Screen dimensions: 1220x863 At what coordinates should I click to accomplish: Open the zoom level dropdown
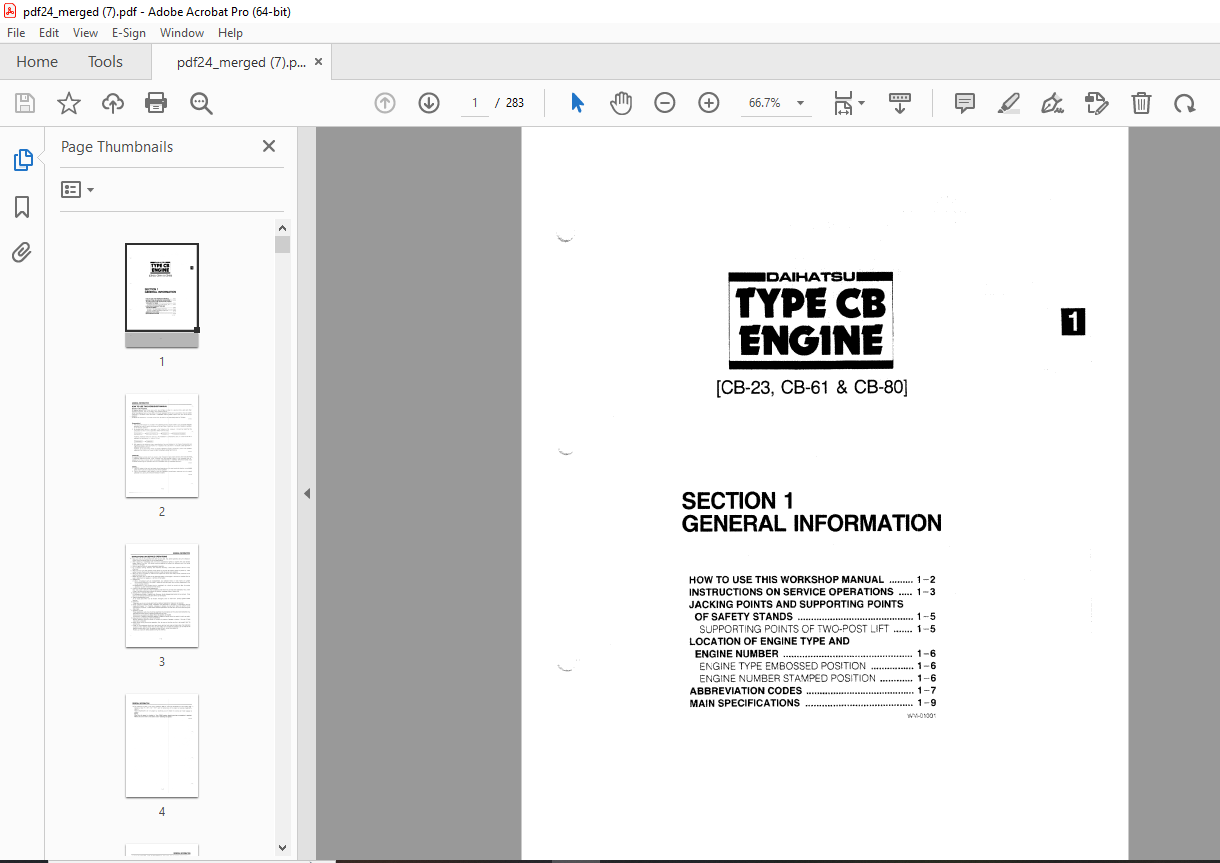800,103
